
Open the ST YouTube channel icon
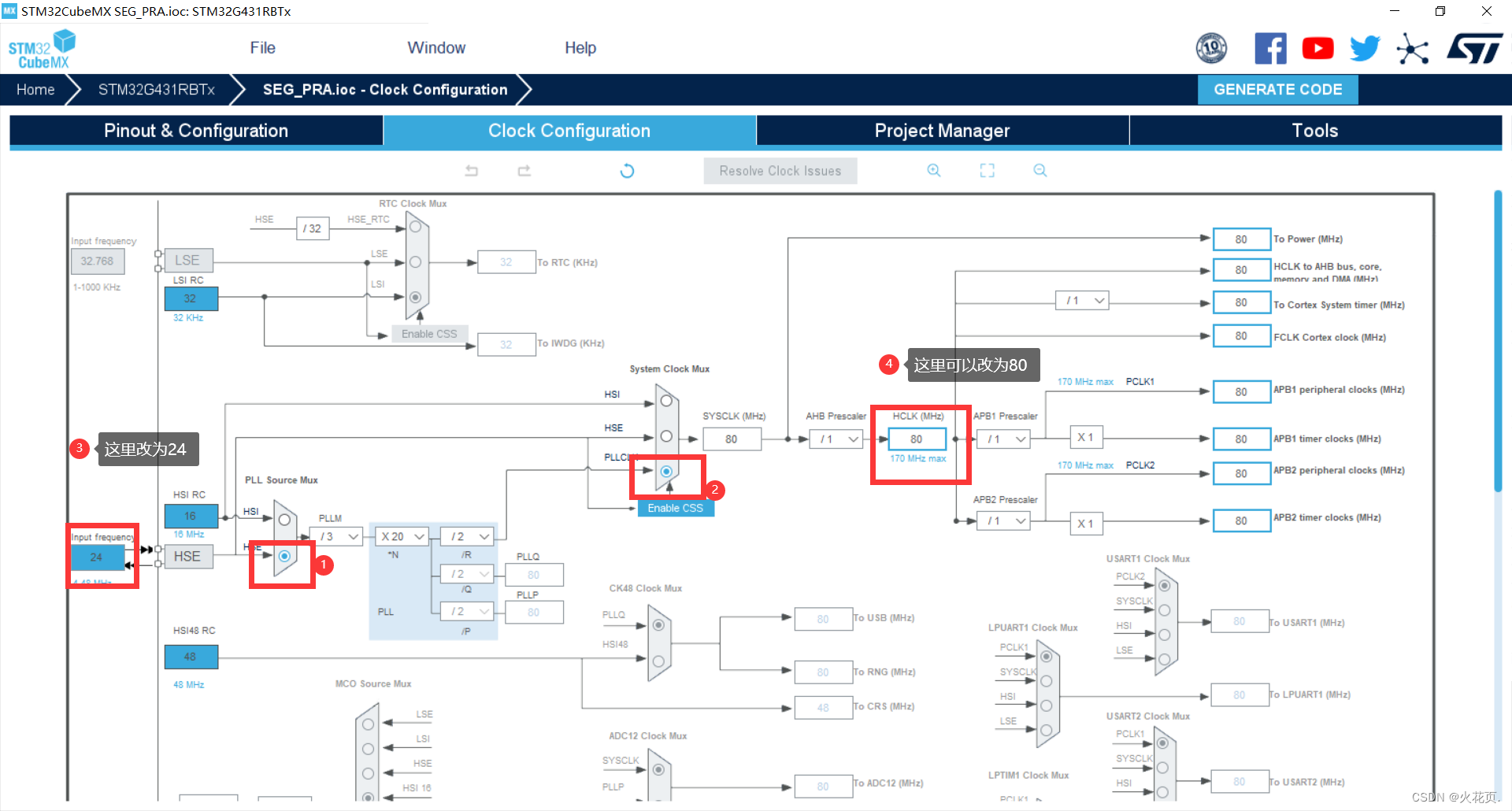tap(1317, 49)
